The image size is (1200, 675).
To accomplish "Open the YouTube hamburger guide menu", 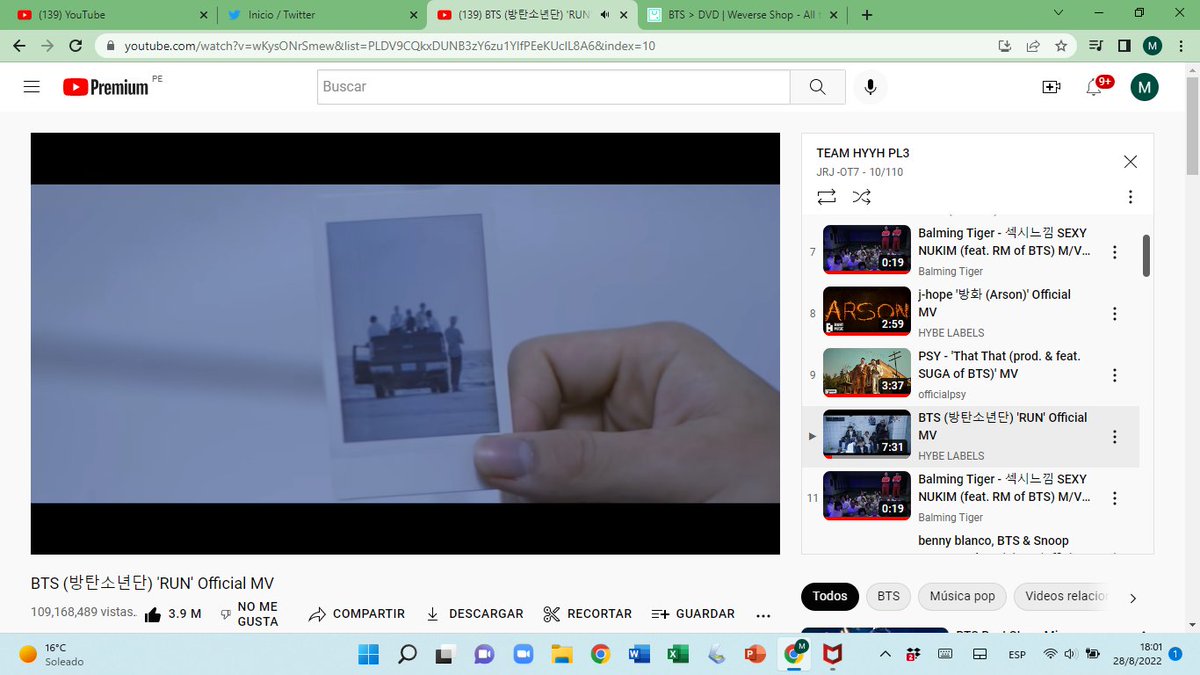I will click(32, 87).
